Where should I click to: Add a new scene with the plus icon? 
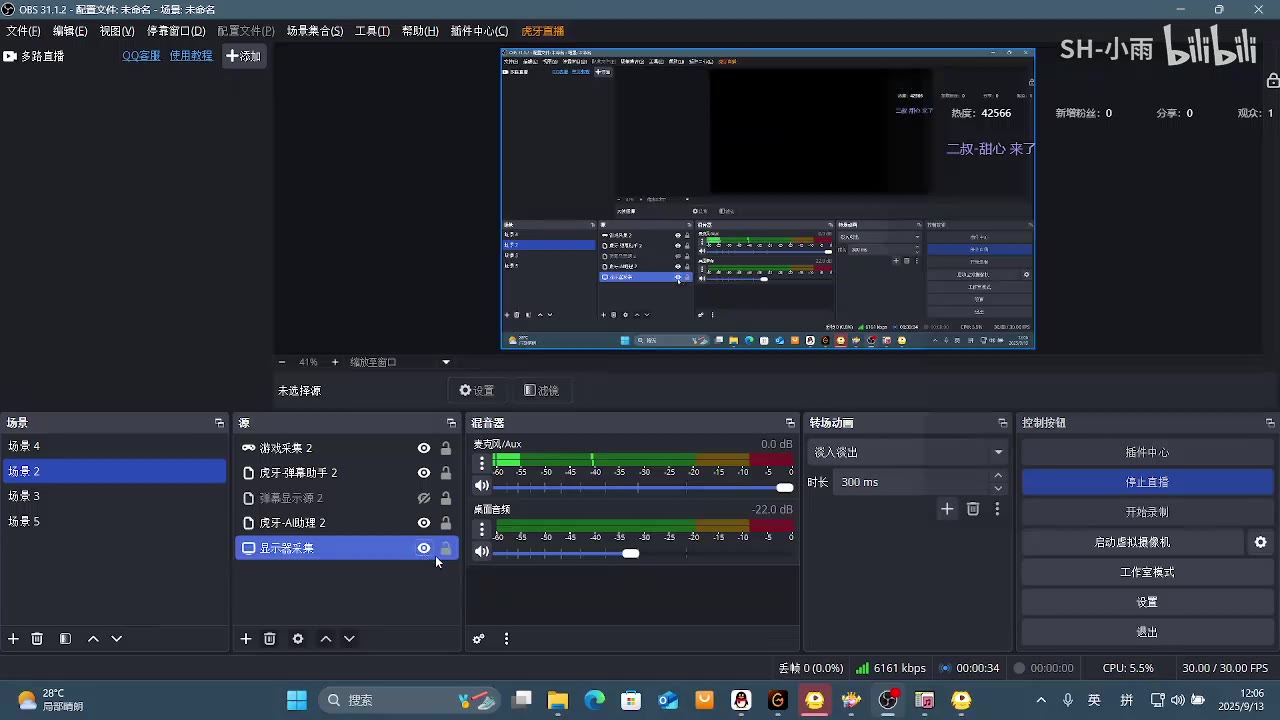[13, 639]
